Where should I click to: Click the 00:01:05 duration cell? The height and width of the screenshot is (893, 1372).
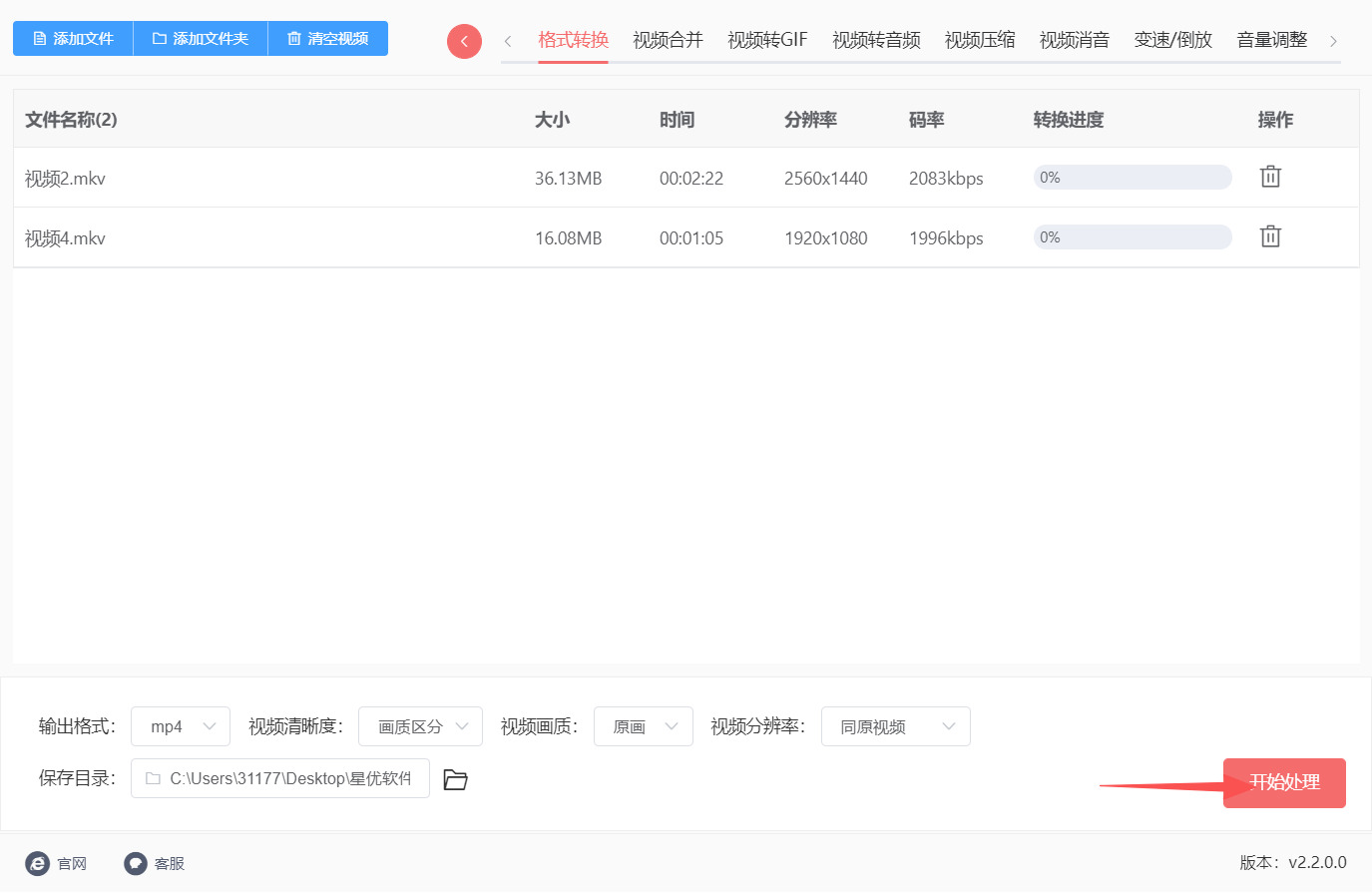point(691,238)
